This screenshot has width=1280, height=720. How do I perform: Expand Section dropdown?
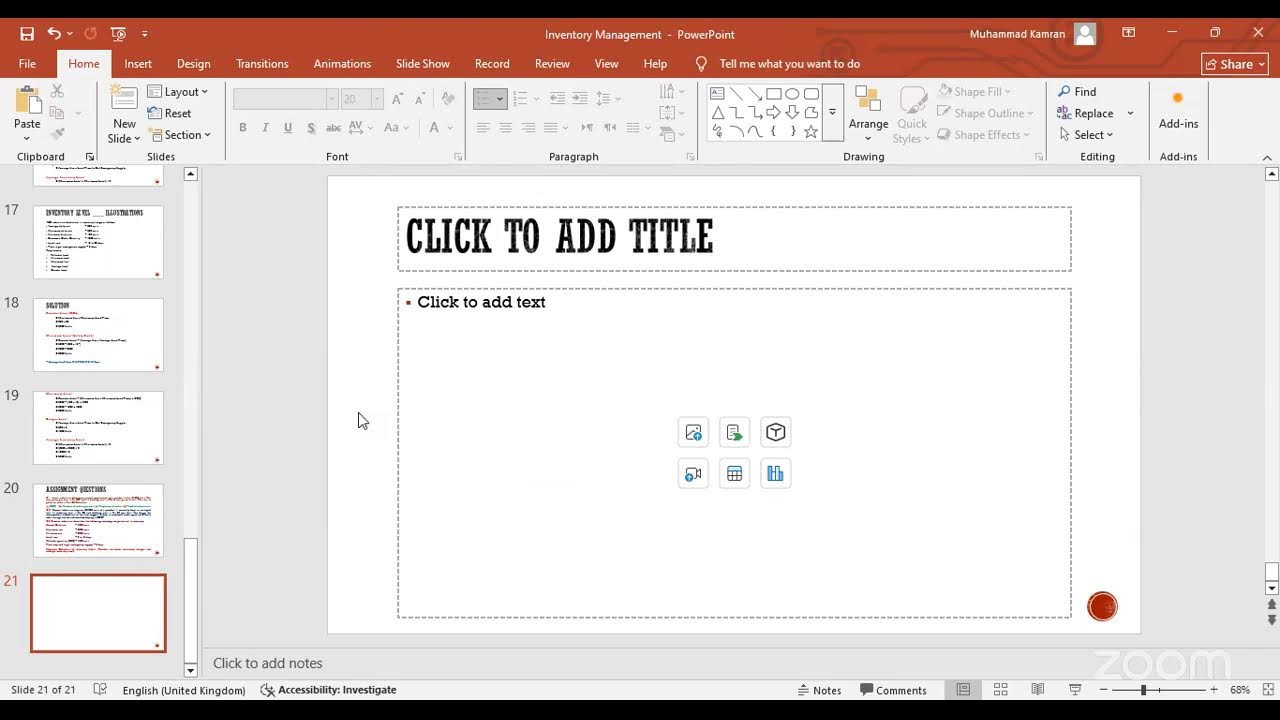coord(180,135)
